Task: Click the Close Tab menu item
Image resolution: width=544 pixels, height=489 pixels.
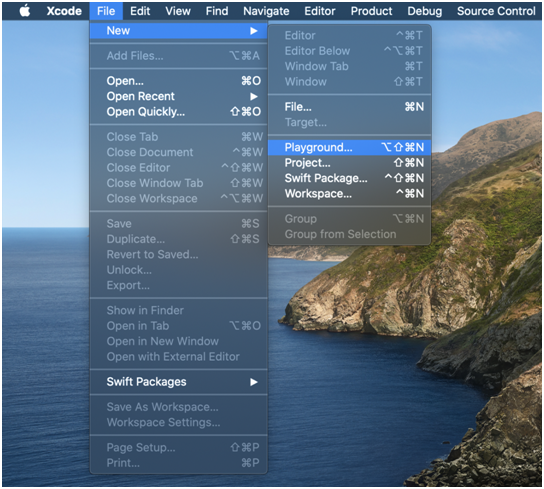Action: pos(178,137)
